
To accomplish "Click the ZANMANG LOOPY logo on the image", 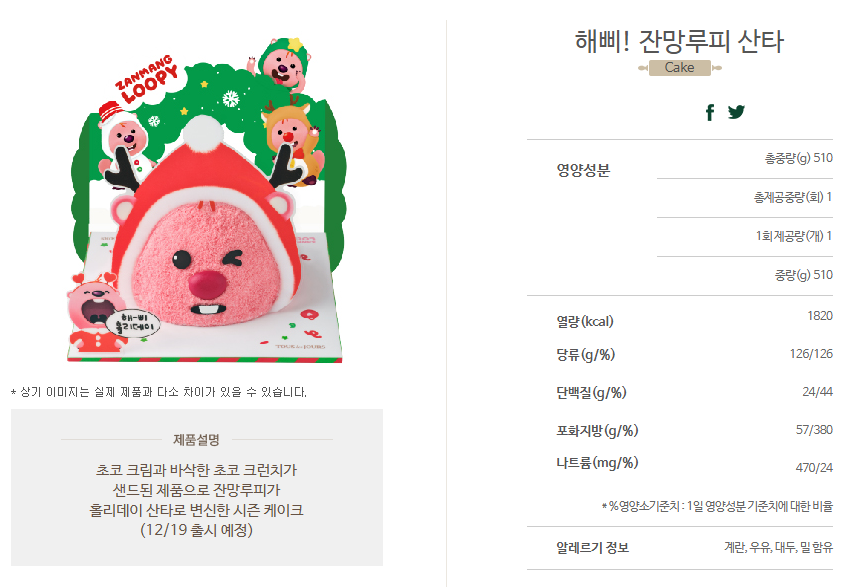I will click(147, 79).
